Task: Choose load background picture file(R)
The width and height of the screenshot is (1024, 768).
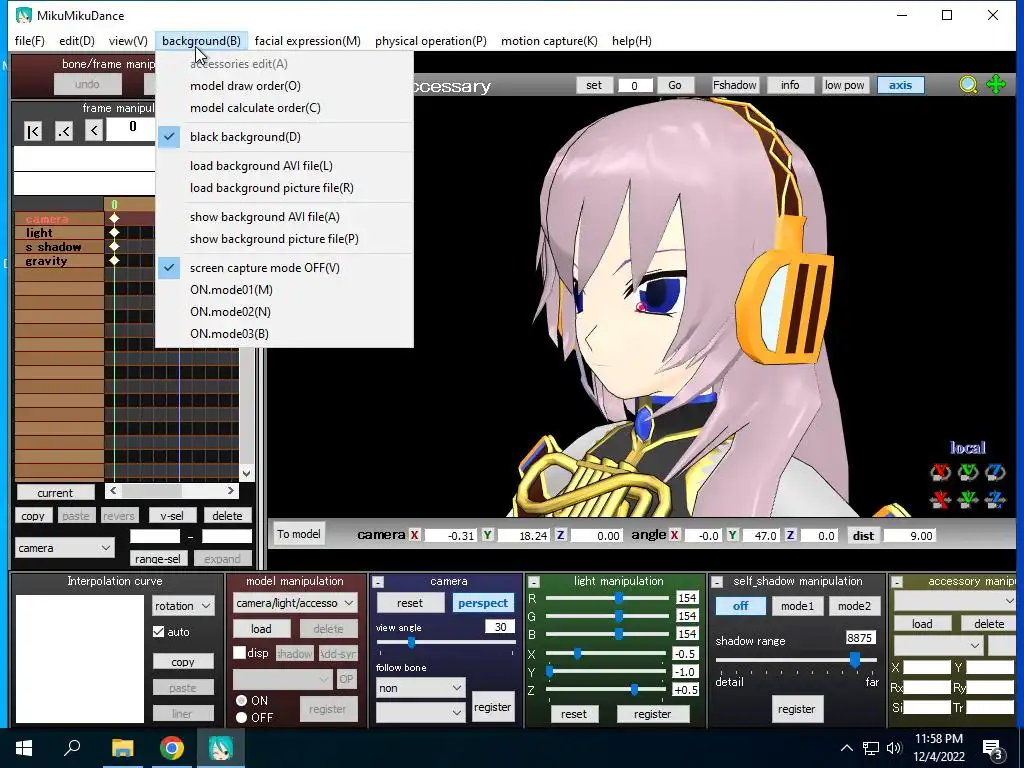Action: pyautogui.click(x=285, y=187)
